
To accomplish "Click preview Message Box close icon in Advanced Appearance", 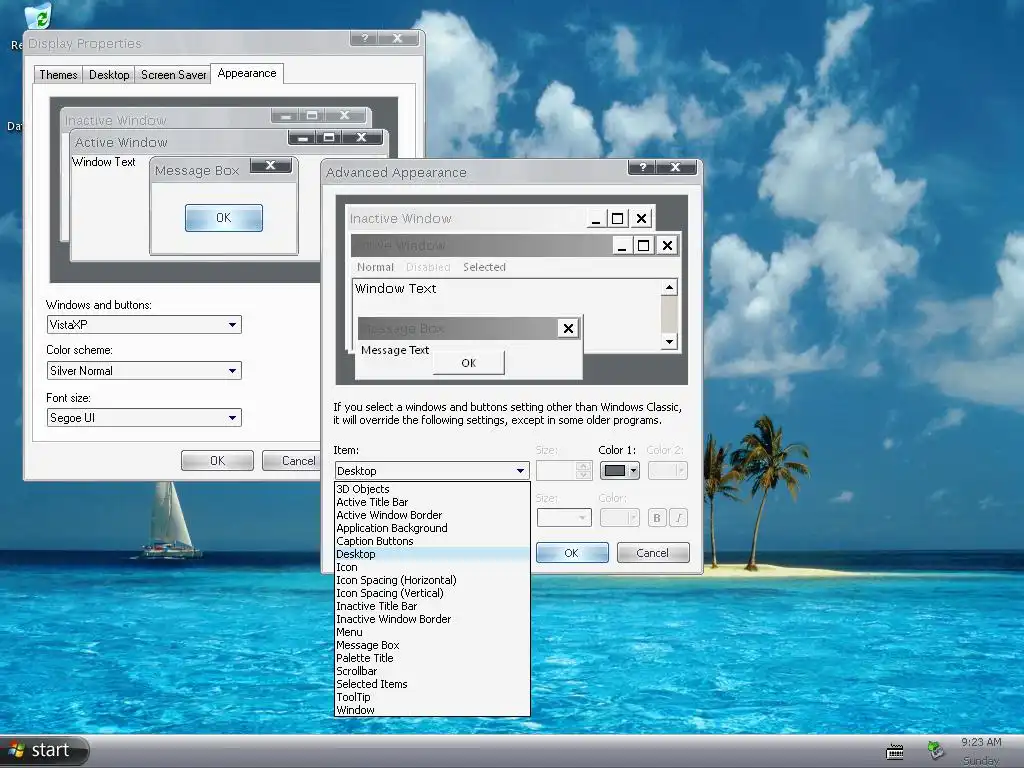I will click(x=568, y=328).
